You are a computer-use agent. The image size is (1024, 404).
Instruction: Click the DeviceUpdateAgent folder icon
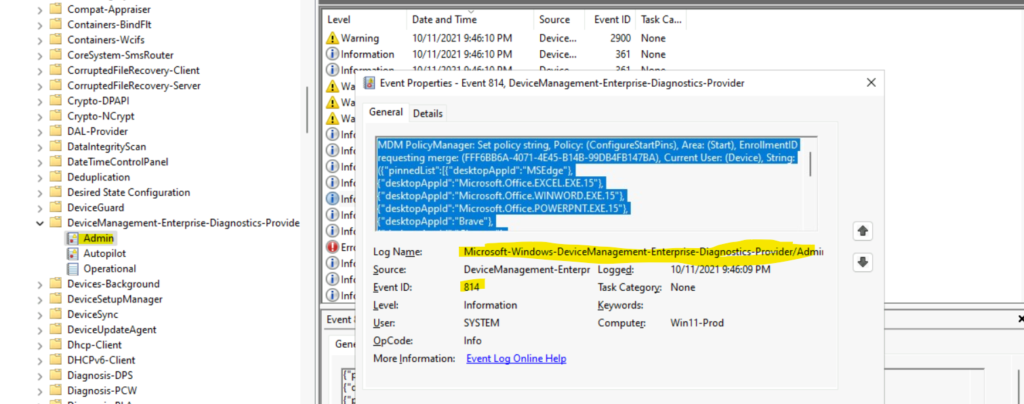[x=56, y=330]
